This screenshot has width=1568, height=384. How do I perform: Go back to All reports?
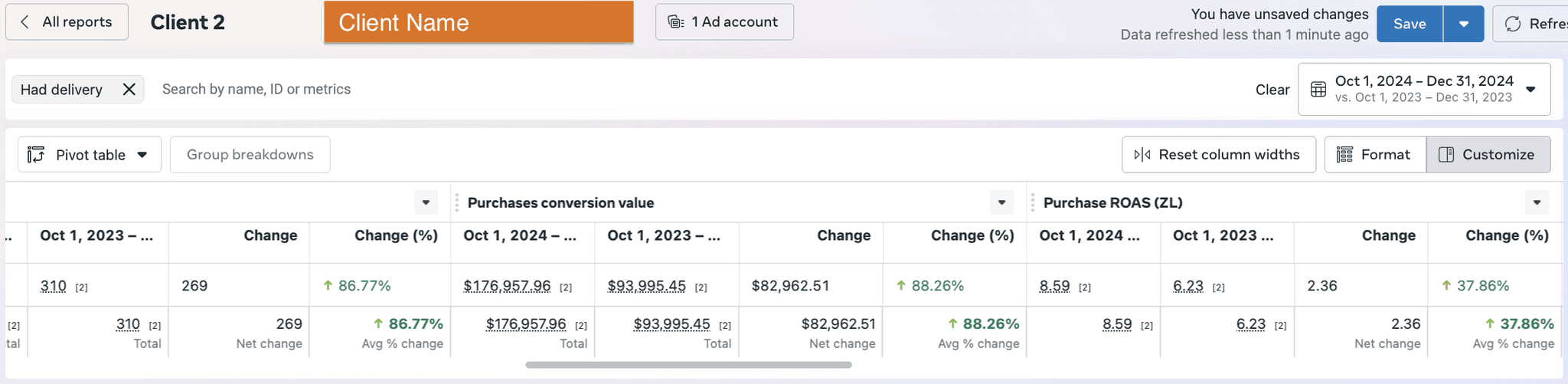click(x=67, y=22)
